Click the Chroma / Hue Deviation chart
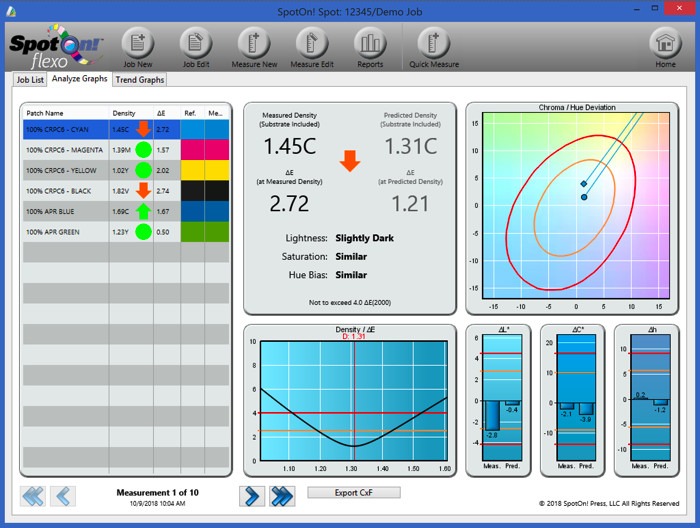 tap(576, 205)
